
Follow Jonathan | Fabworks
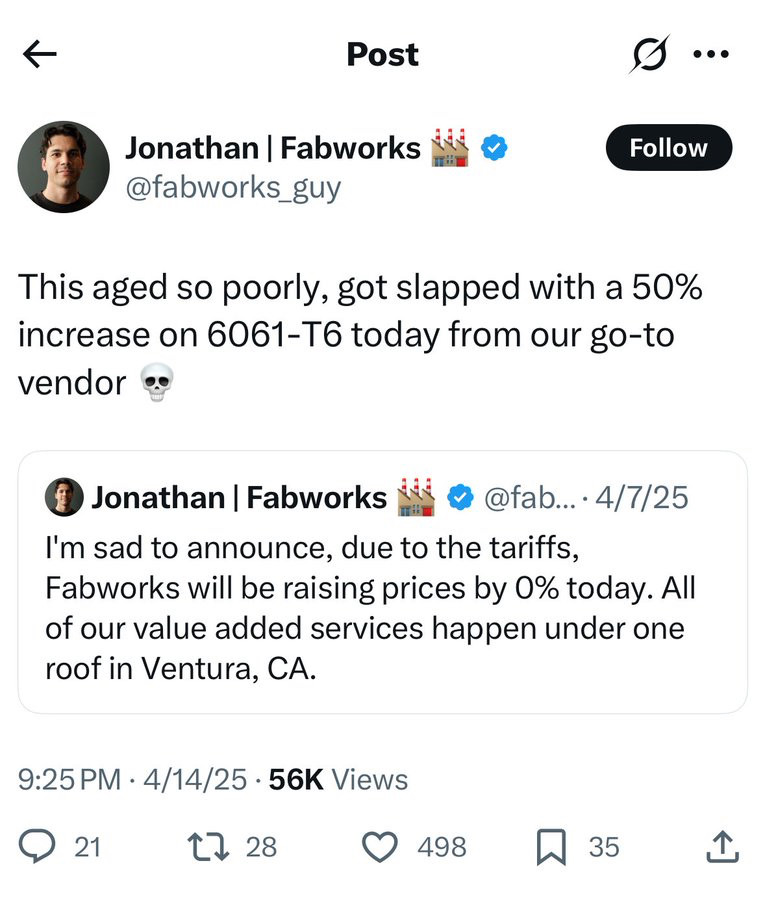669,148
